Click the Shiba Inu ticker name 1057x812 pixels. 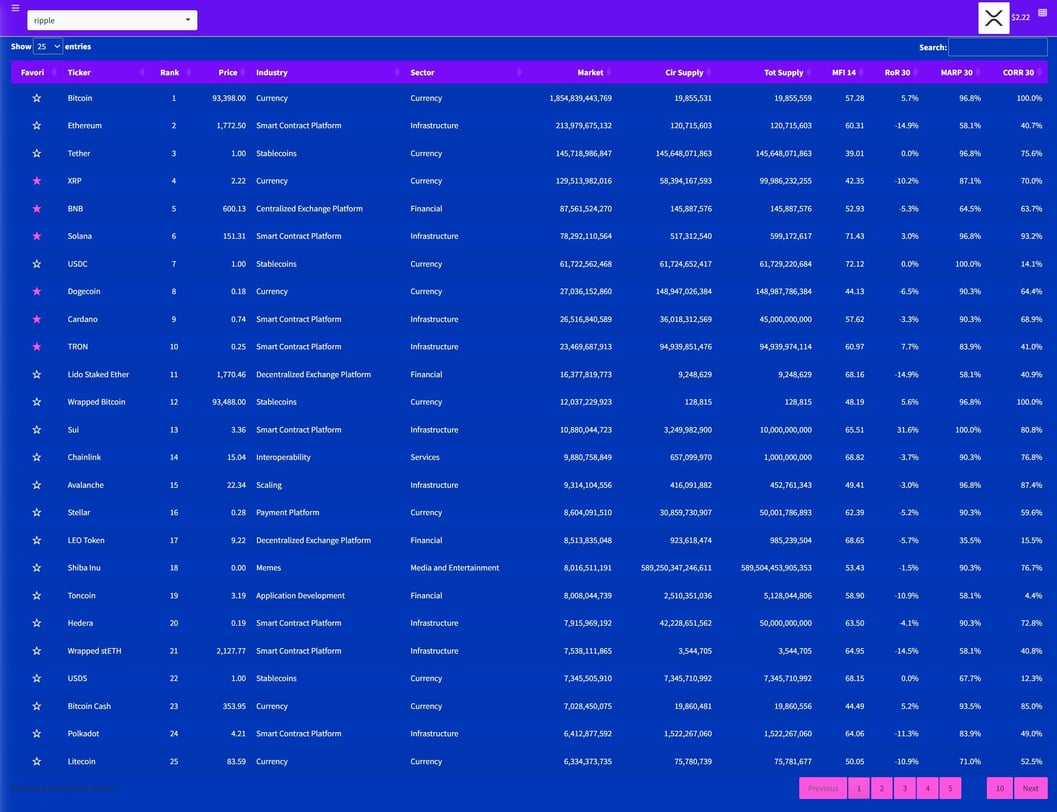[84, 568]
